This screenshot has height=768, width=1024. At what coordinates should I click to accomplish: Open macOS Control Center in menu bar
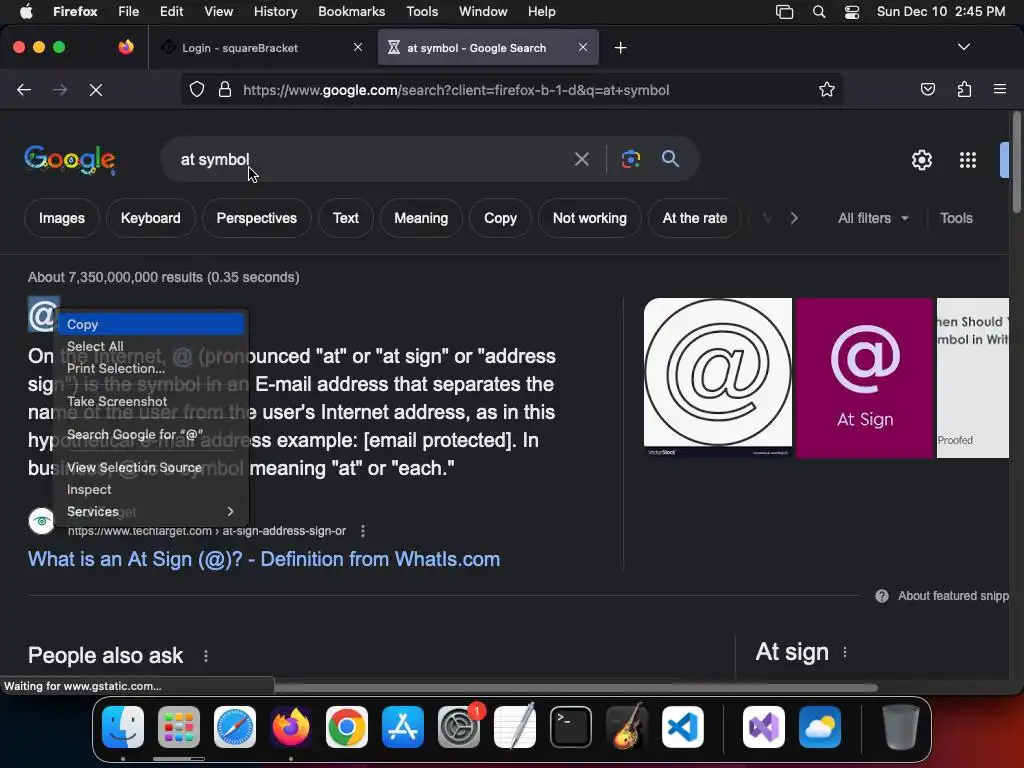(852, 12)
